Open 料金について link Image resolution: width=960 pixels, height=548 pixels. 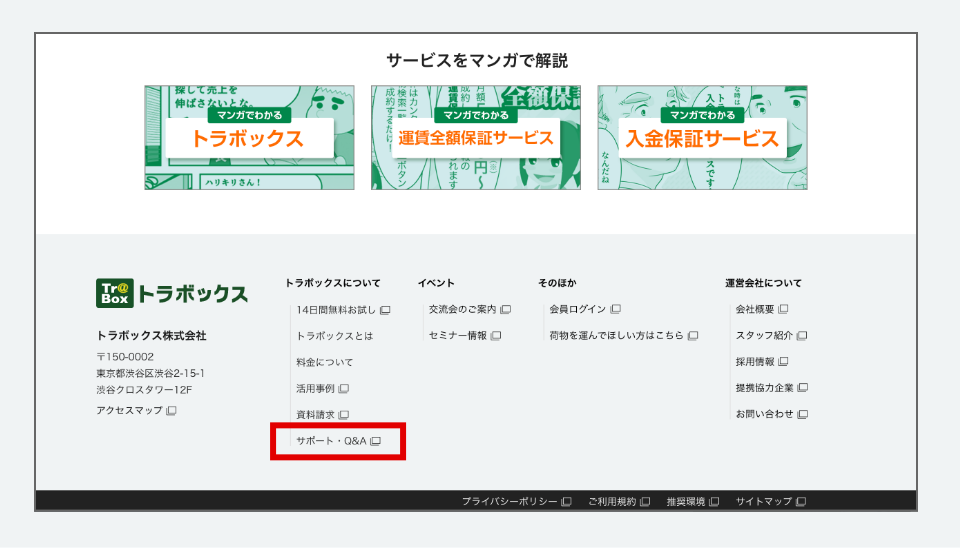[x=324, y=362]
